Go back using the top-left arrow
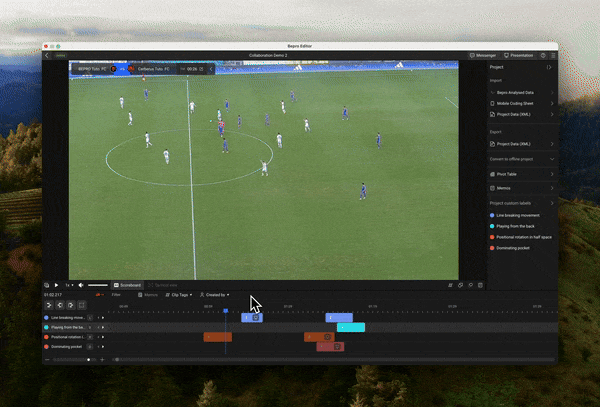 pyautogui.click(x=47, y=56)
